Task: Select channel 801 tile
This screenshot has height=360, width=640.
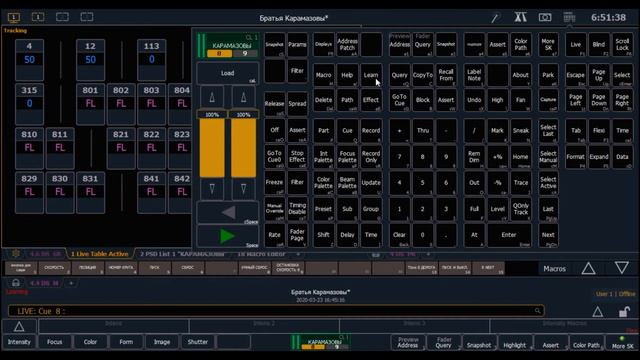Action: (x=90, y=104)
